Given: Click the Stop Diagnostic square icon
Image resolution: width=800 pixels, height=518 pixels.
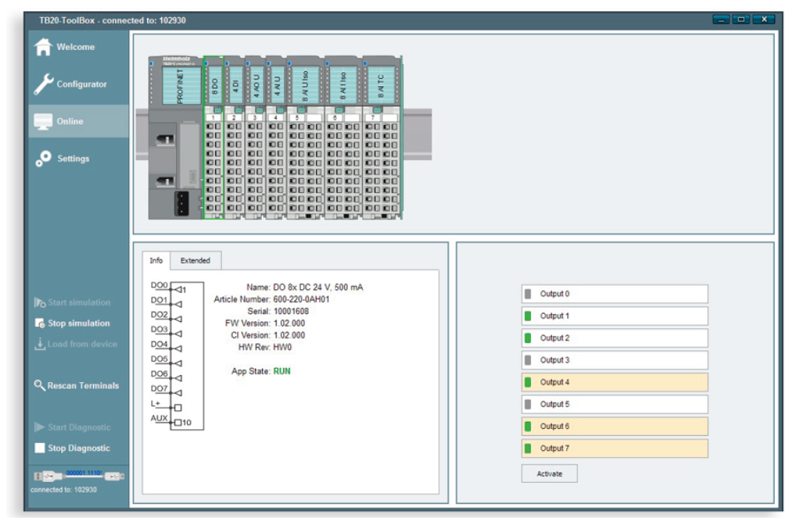Looking at the screenshot, I should click(40, 448).
